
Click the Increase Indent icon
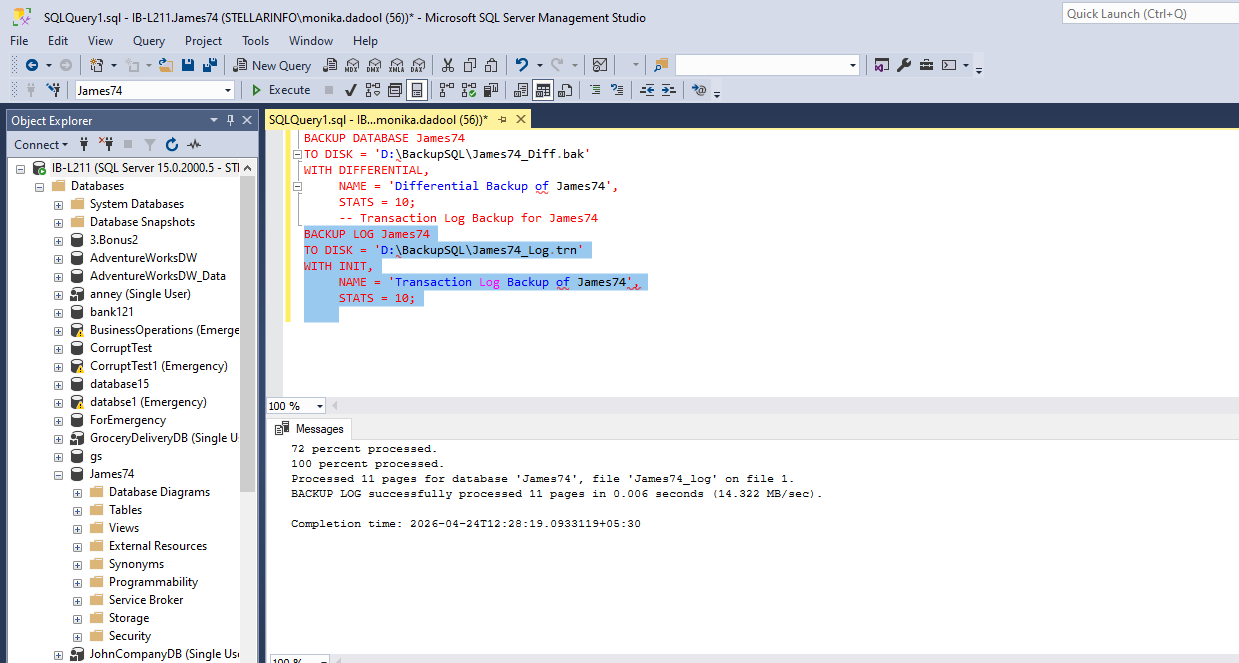(x=669, y=90)
